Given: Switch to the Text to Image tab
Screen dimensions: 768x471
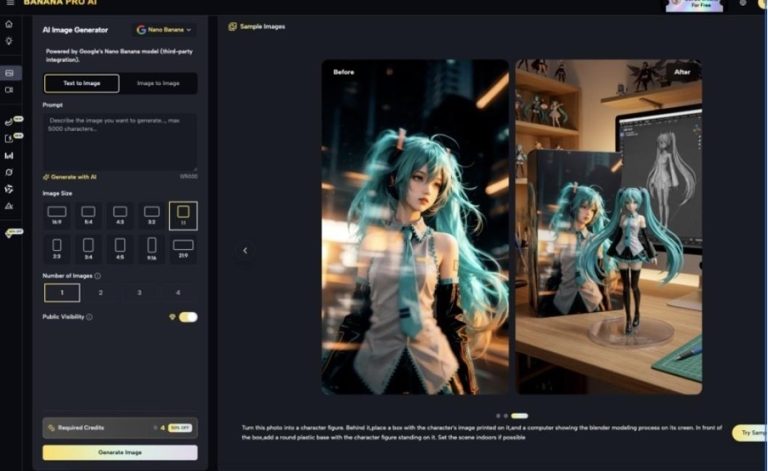Looking at the screenshot, I should [x=82, y=83].
